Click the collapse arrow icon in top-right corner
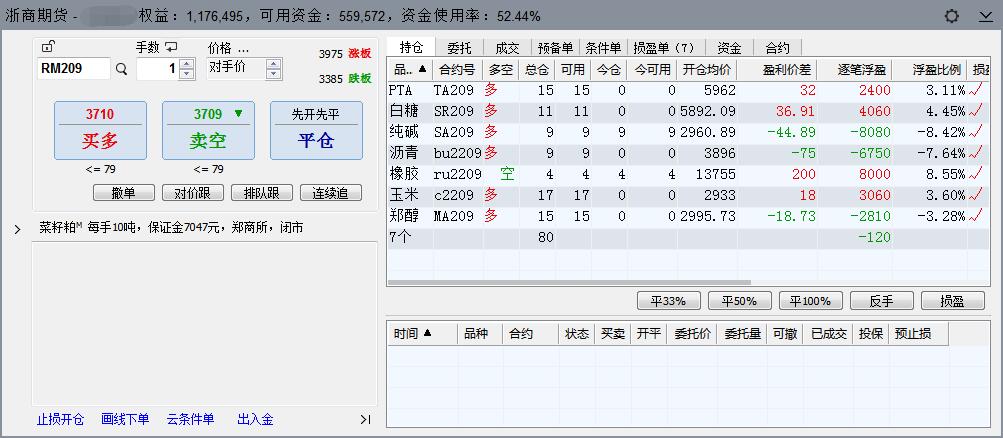The image size is (1003, 438). 984,16
